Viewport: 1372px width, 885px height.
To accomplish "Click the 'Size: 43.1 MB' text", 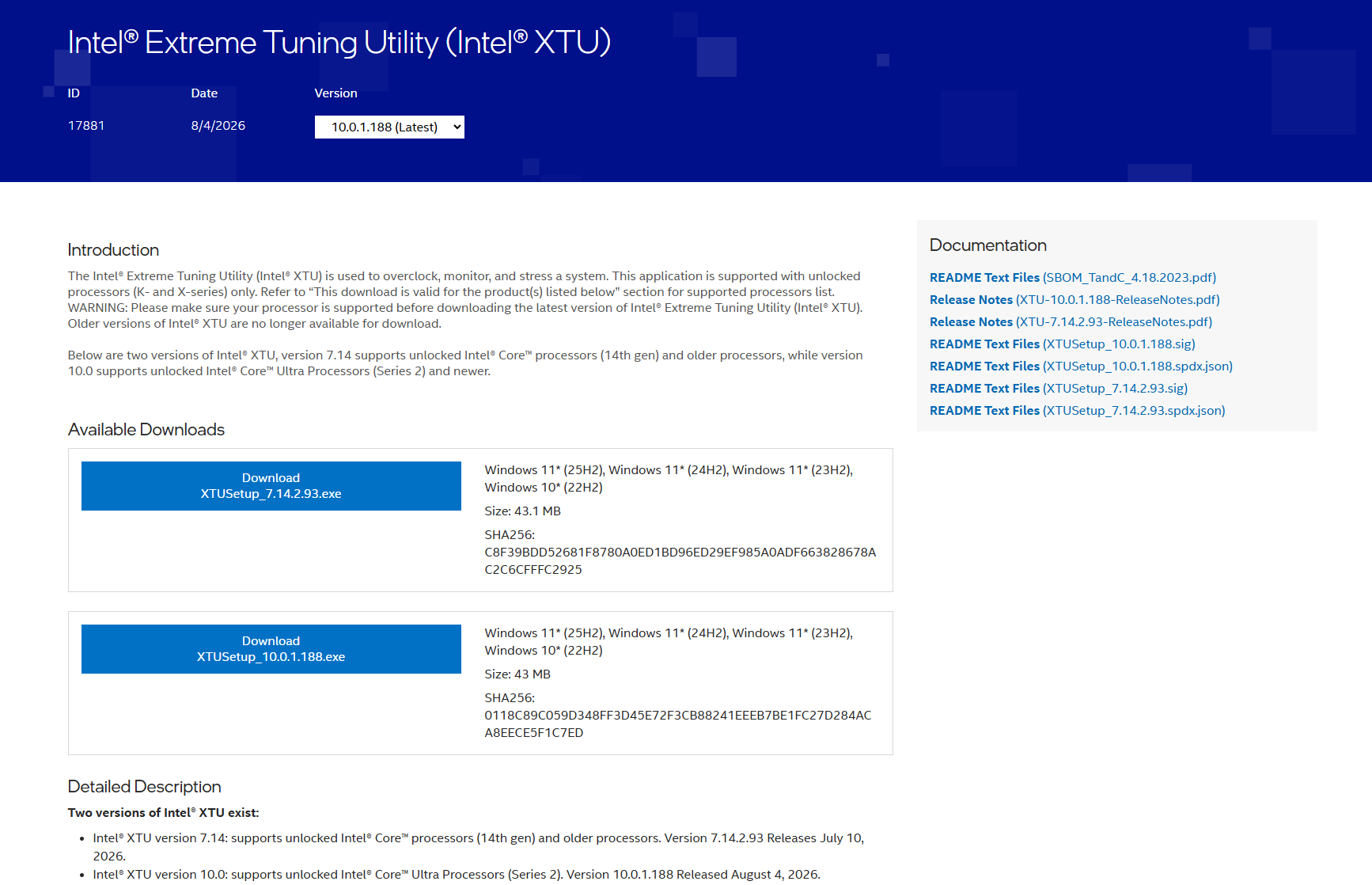I will click(523, 511).
